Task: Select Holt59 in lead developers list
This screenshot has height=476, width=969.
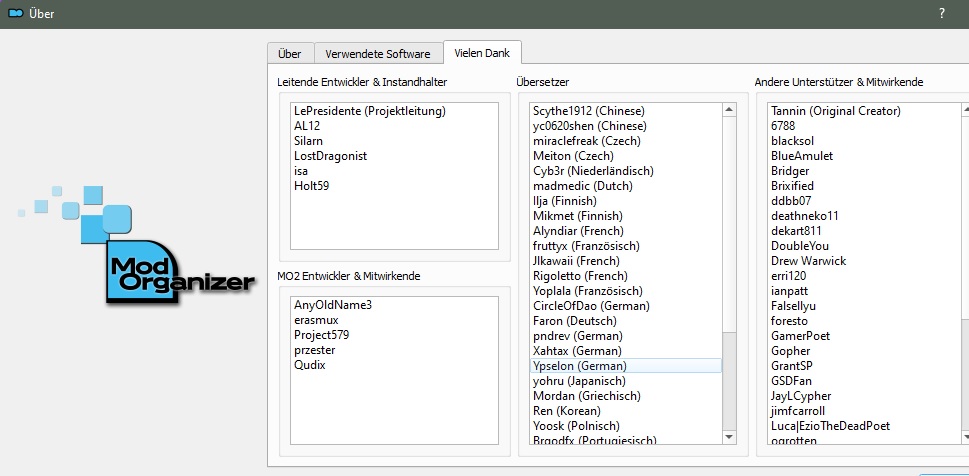Action: (x=311, y=186)
